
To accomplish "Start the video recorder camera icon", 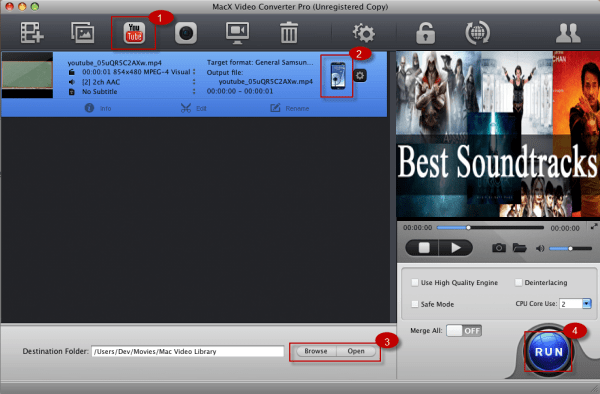I will [x=186, y=33].
